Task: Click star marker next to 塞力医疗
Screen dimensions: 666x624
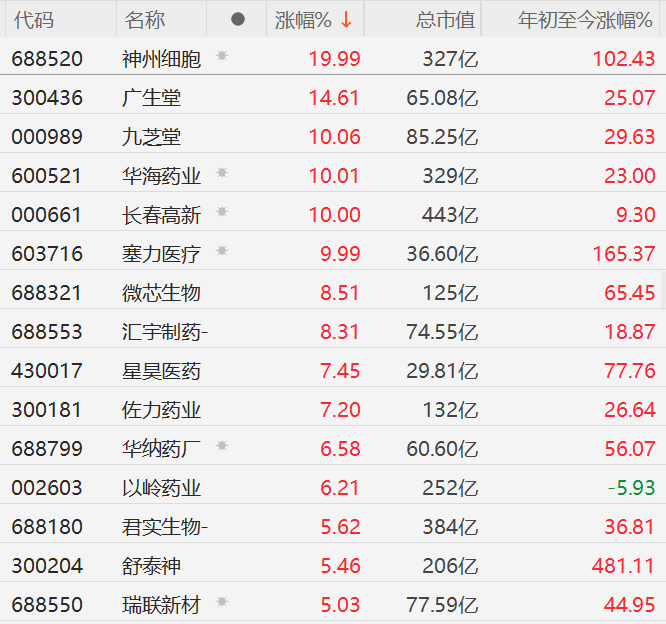Action: pos(222,251)
